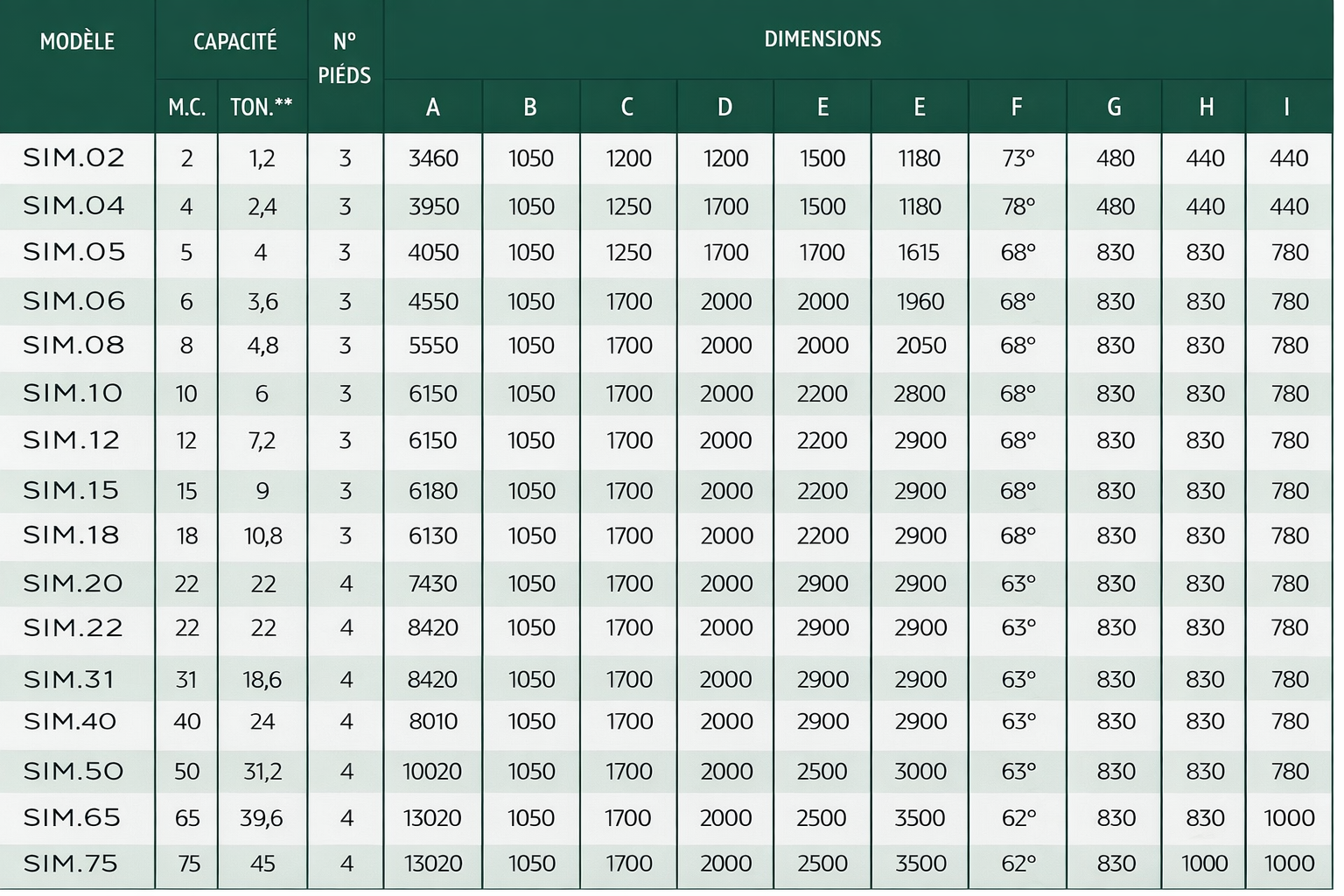Viewport: 1344px width, 896px height.
Task: Select the column G header
Action: [x=1114, y=108]
